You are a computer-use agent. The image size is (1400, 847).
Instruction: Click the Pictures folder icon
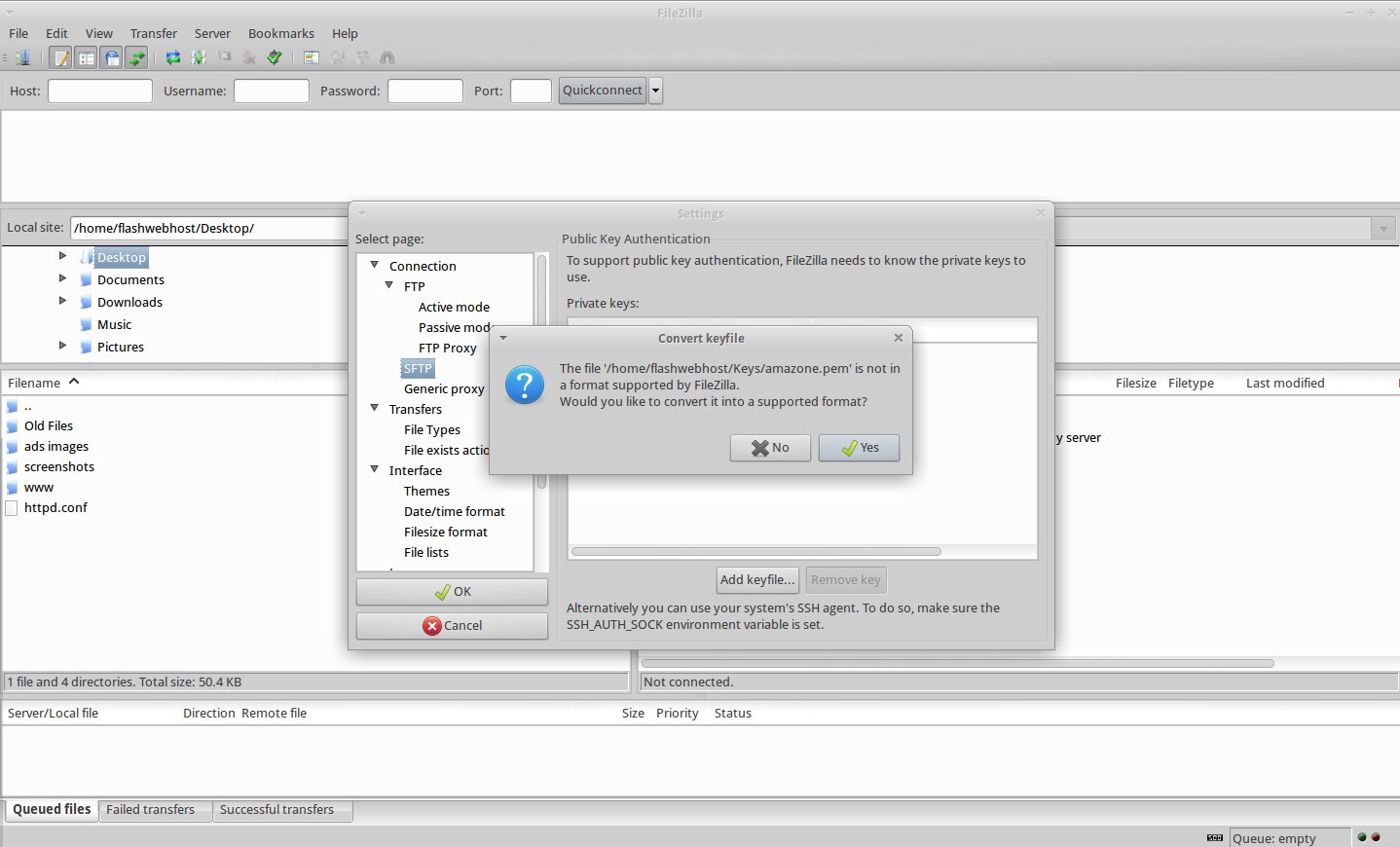(86, 347)
